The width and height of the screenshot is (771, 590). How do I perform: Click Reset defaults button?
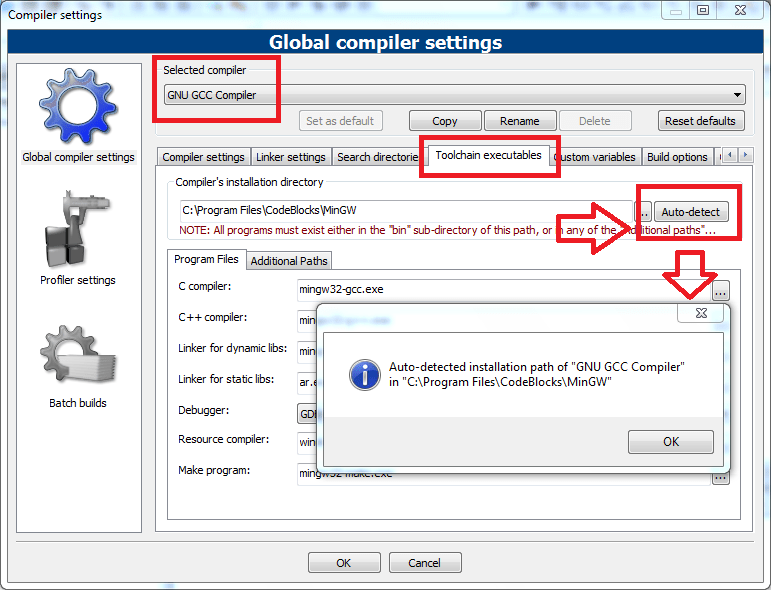click(x=701, y=121)
